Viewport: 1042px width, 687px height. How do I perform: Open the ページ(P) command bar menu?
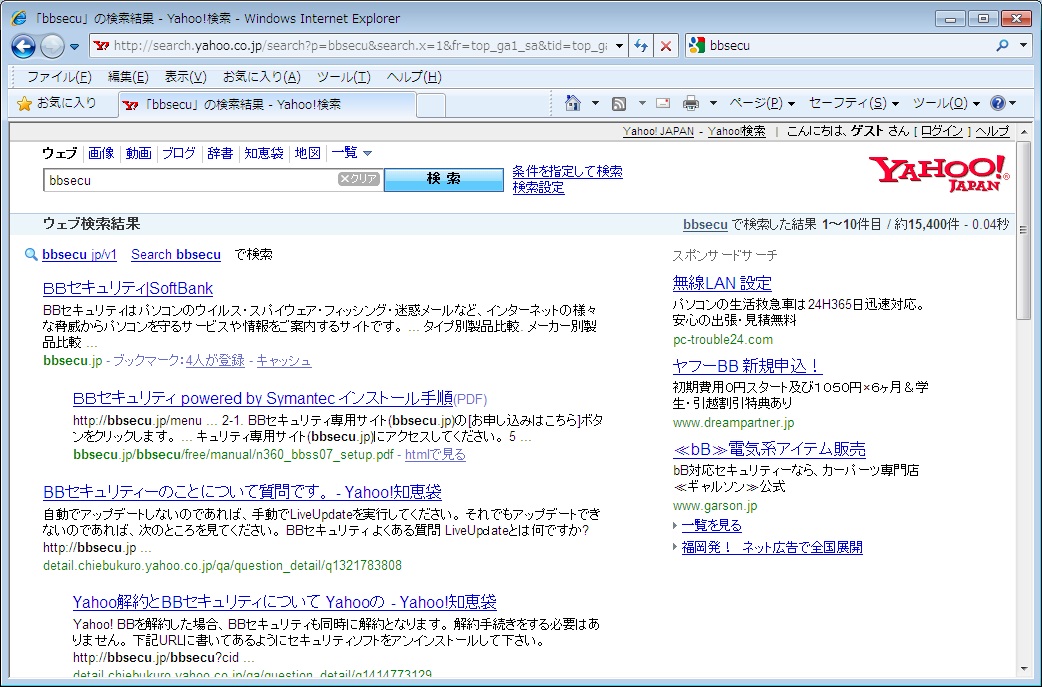[762, 103]
